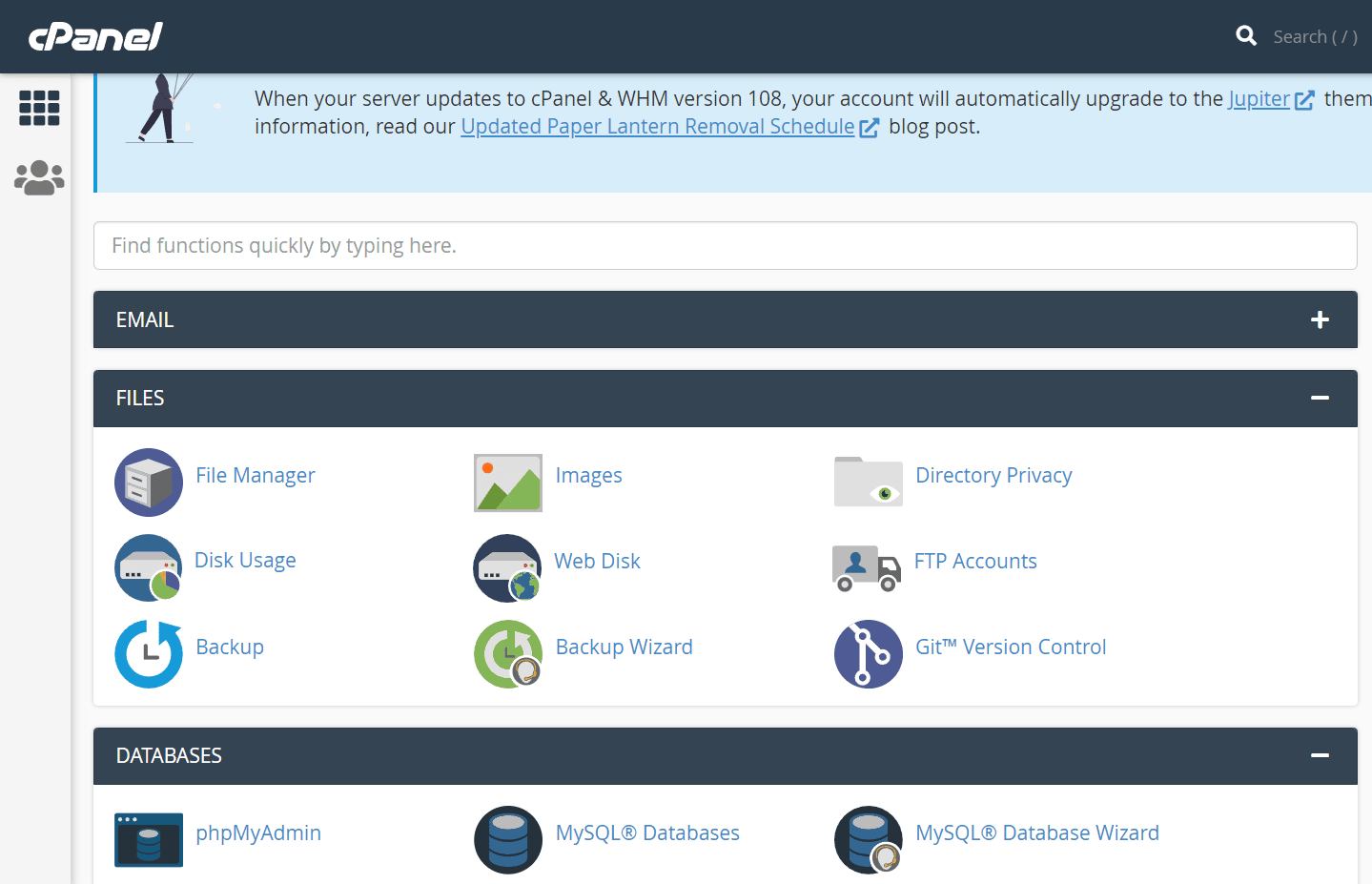Click the DATABASES section header title
Image resolution: width=1372 pixels, height=884 pixels.
click(169, 755)
